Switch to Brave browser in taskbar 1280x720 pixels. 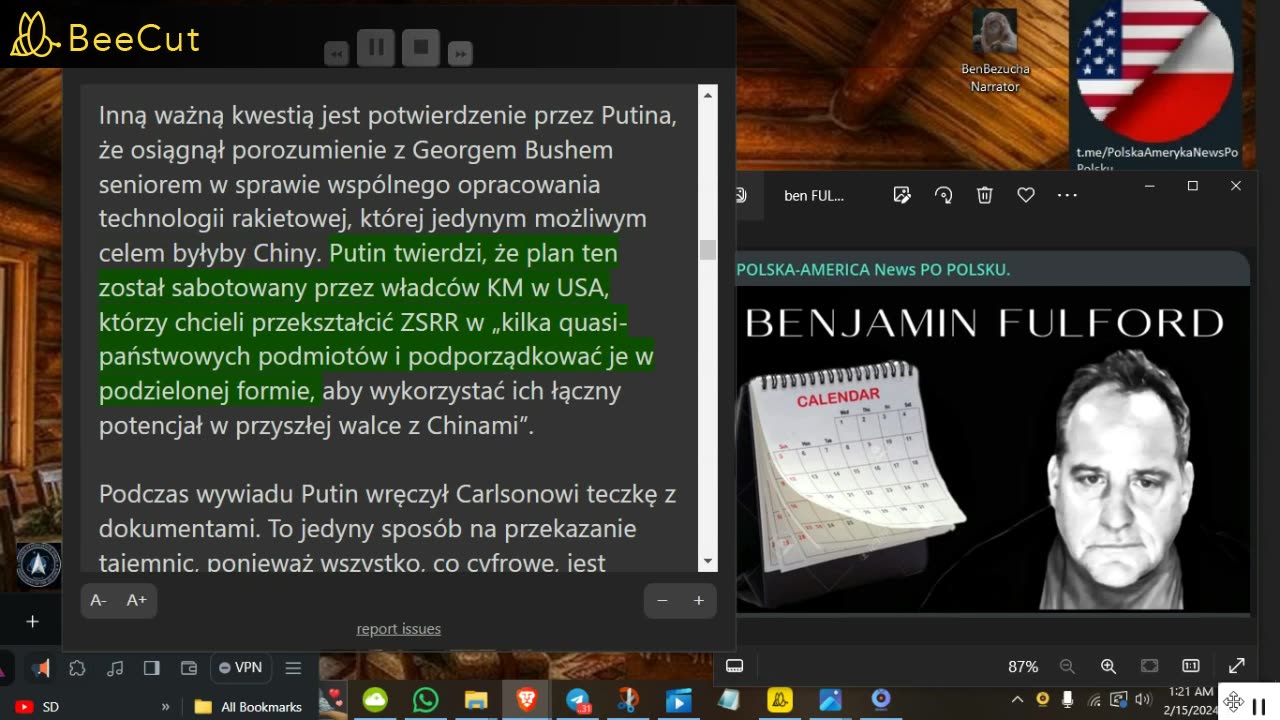tap(526, 700)
